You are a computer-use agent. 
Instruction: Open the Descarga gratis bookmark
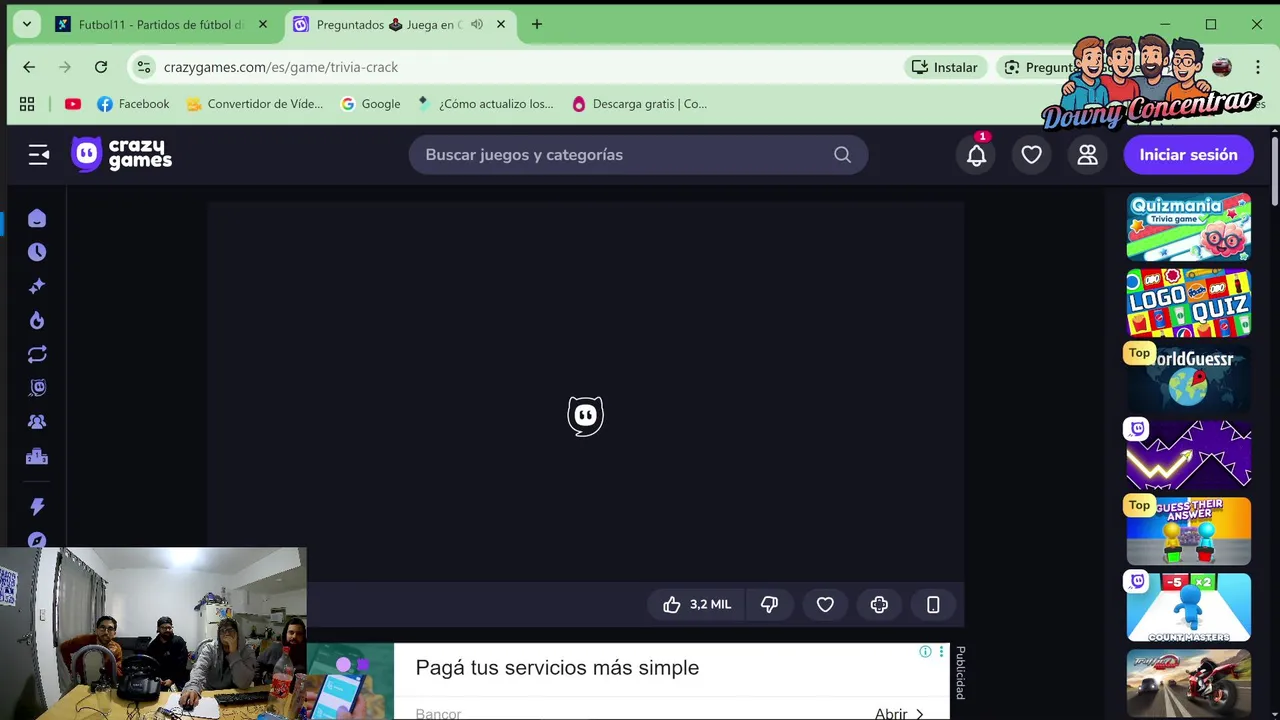[639, 104]
